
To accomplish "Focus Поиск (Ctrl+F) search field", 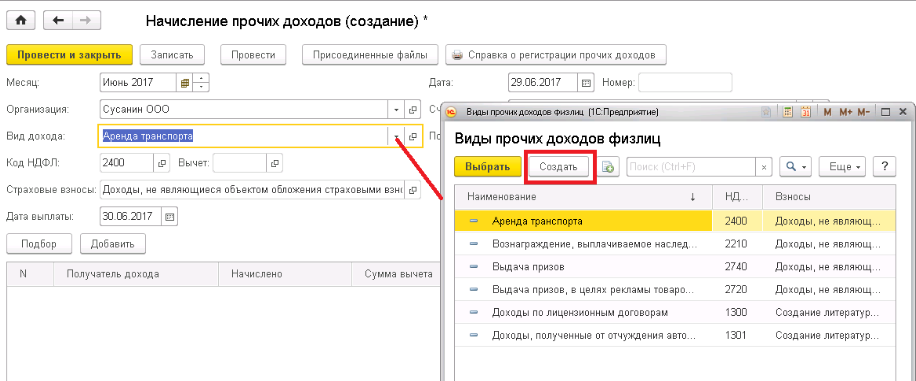I will pos(692,167).
